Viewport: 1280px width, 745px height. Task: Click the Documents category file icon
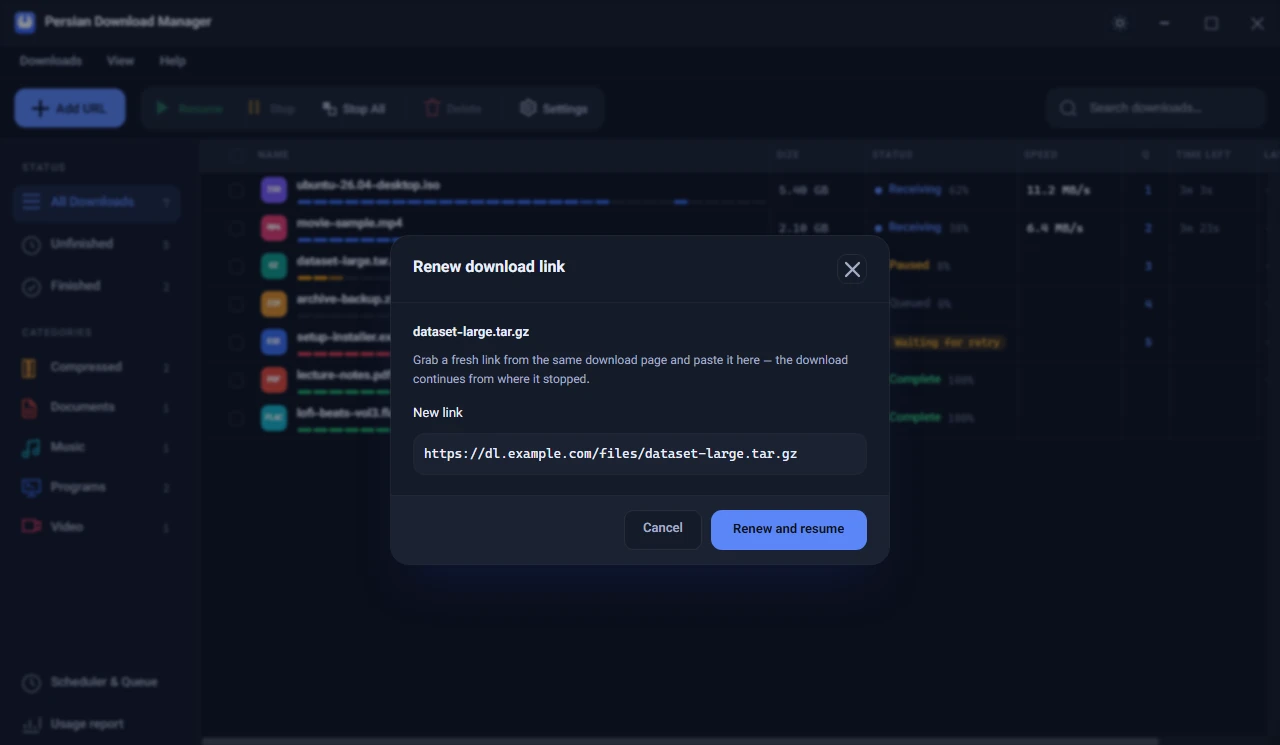tap(31, 408)
